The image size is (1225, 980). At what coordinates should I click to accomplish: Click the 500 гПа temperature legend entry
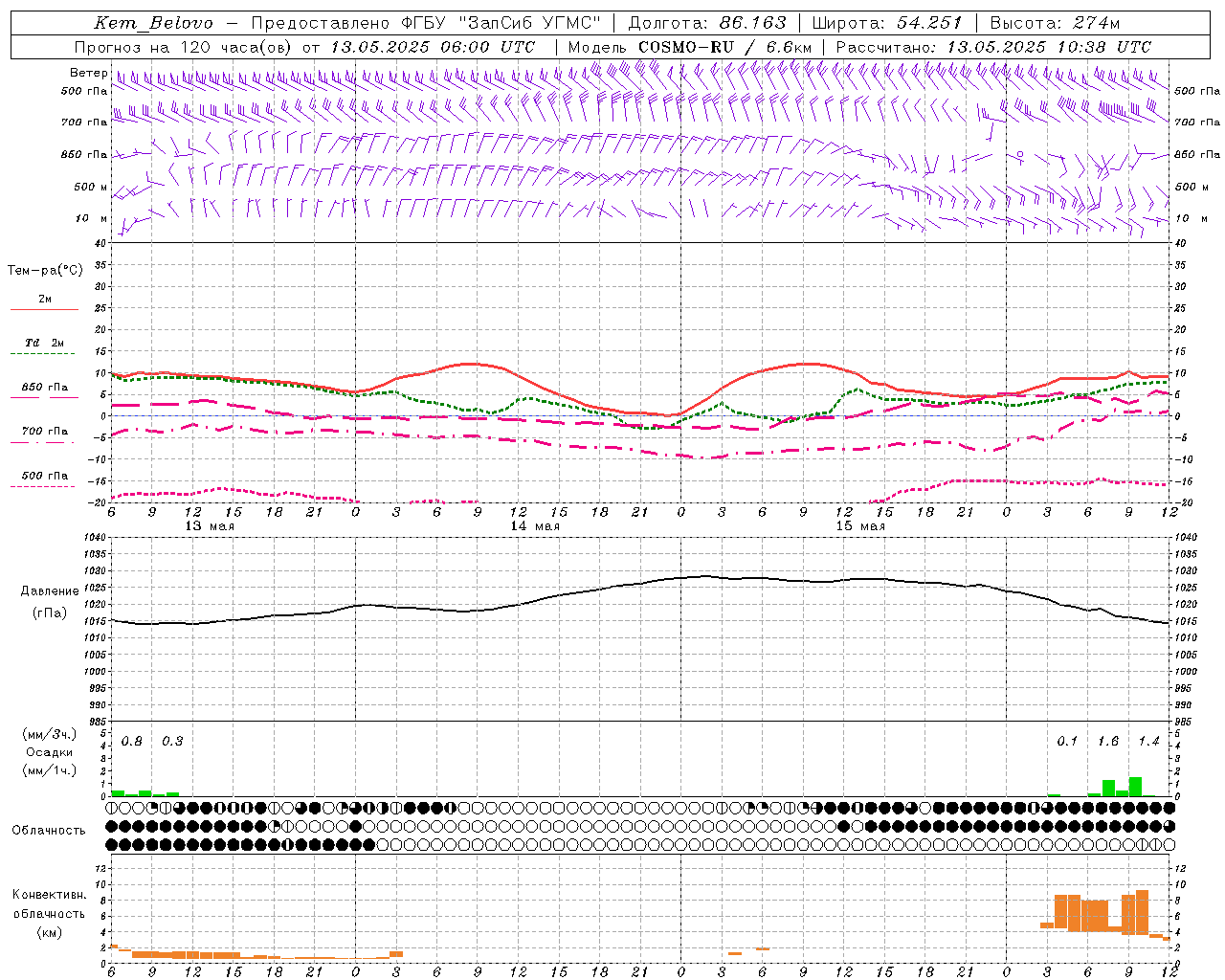pyautogui.click(x=44, y=476)
